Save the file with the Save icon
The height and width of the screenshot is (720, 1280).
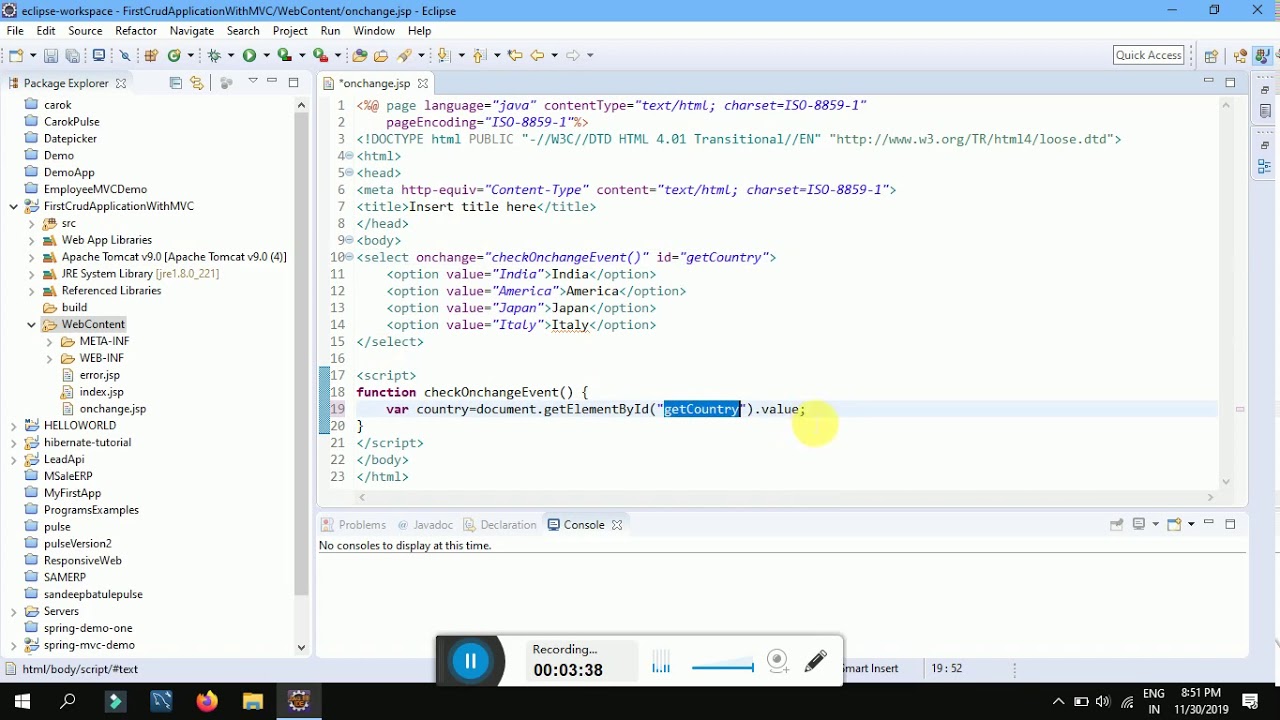tap(52, 55)
